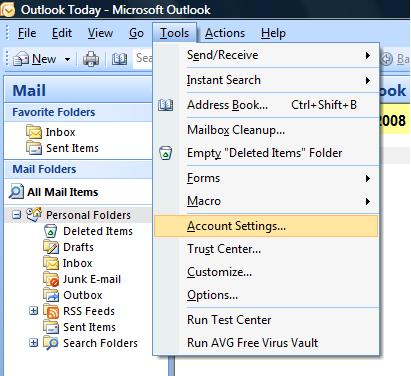The width and height of the screenshot is (411, 376).
Task: Open Options... from Tools menu
Action: pyautogui.click(x=266, y=295)
